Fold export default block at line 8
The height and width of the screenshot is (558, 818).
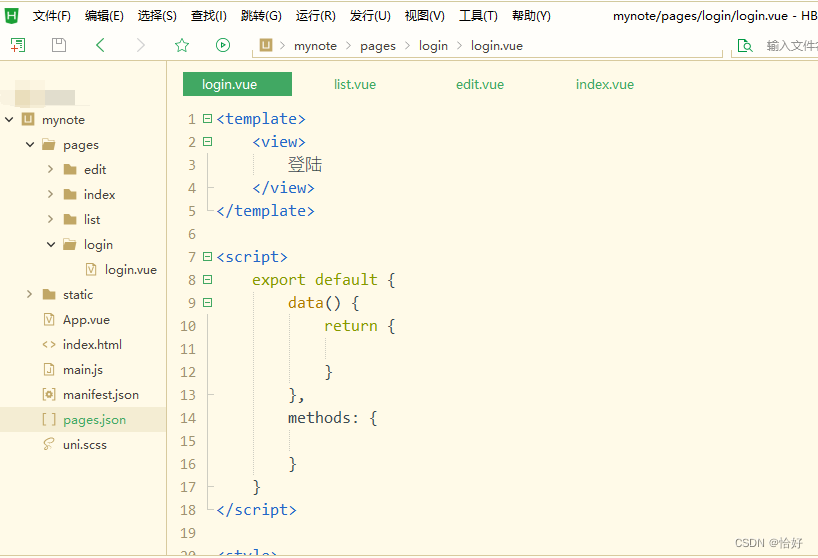[208, 280]
